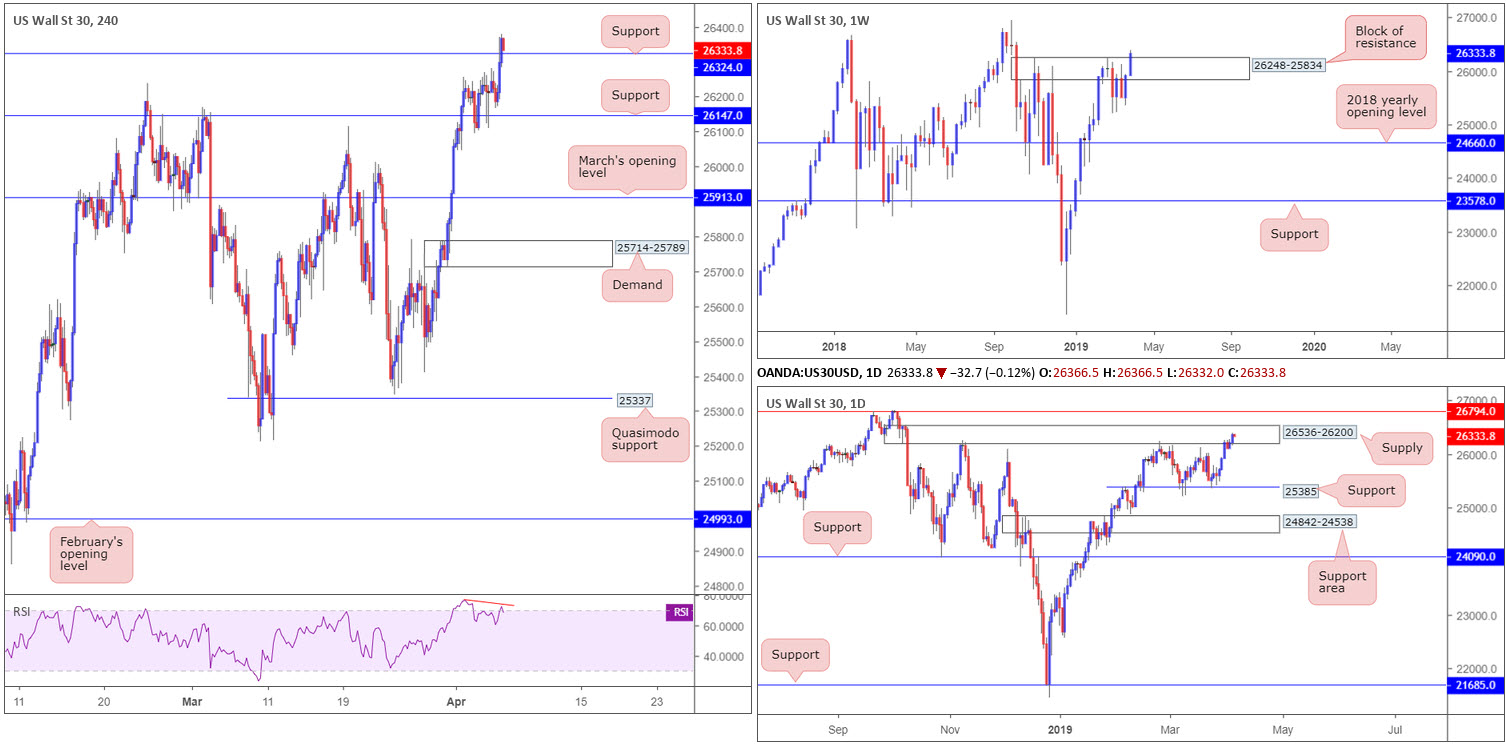
Task: Click the 26248-25834 resistance zone label
Action: click(1287, 65)
